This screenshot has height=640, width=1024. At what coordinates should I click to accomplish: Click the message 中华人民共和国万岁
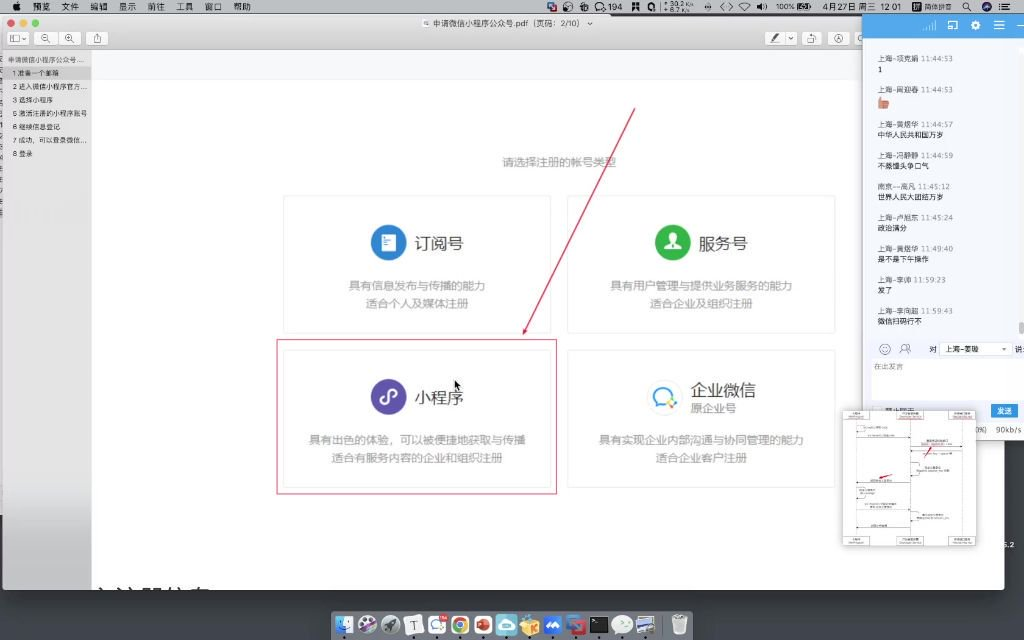point(910,135)
